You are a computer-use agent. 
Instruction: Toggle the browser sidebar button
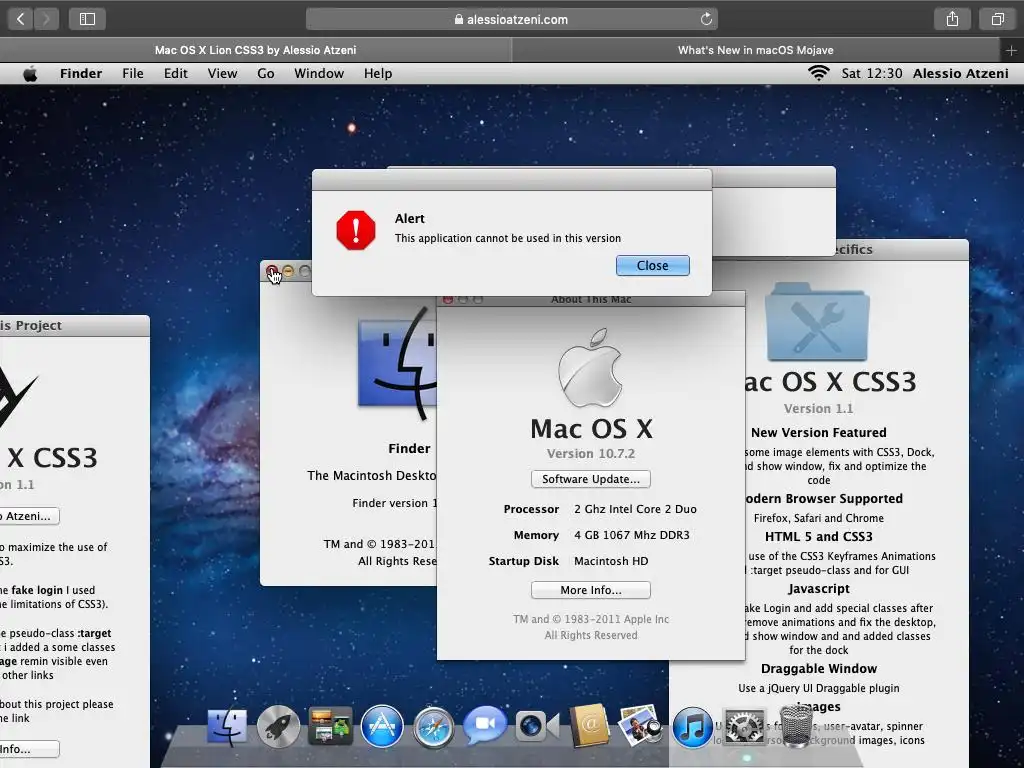click(x=88, y=19)
